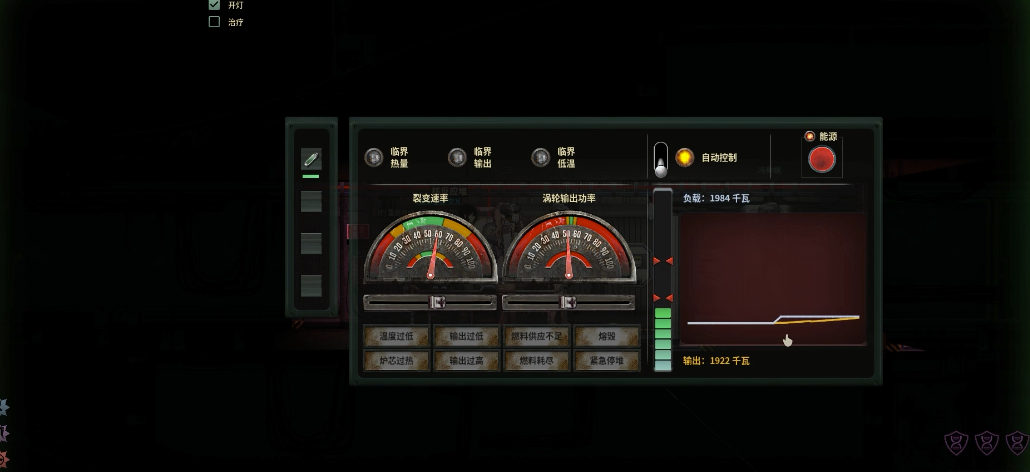Image resolution: width=1030 pixels, height=472 pixels.
Task: Click the 输出过低 warning button
Action: click(x=466, y=337)
